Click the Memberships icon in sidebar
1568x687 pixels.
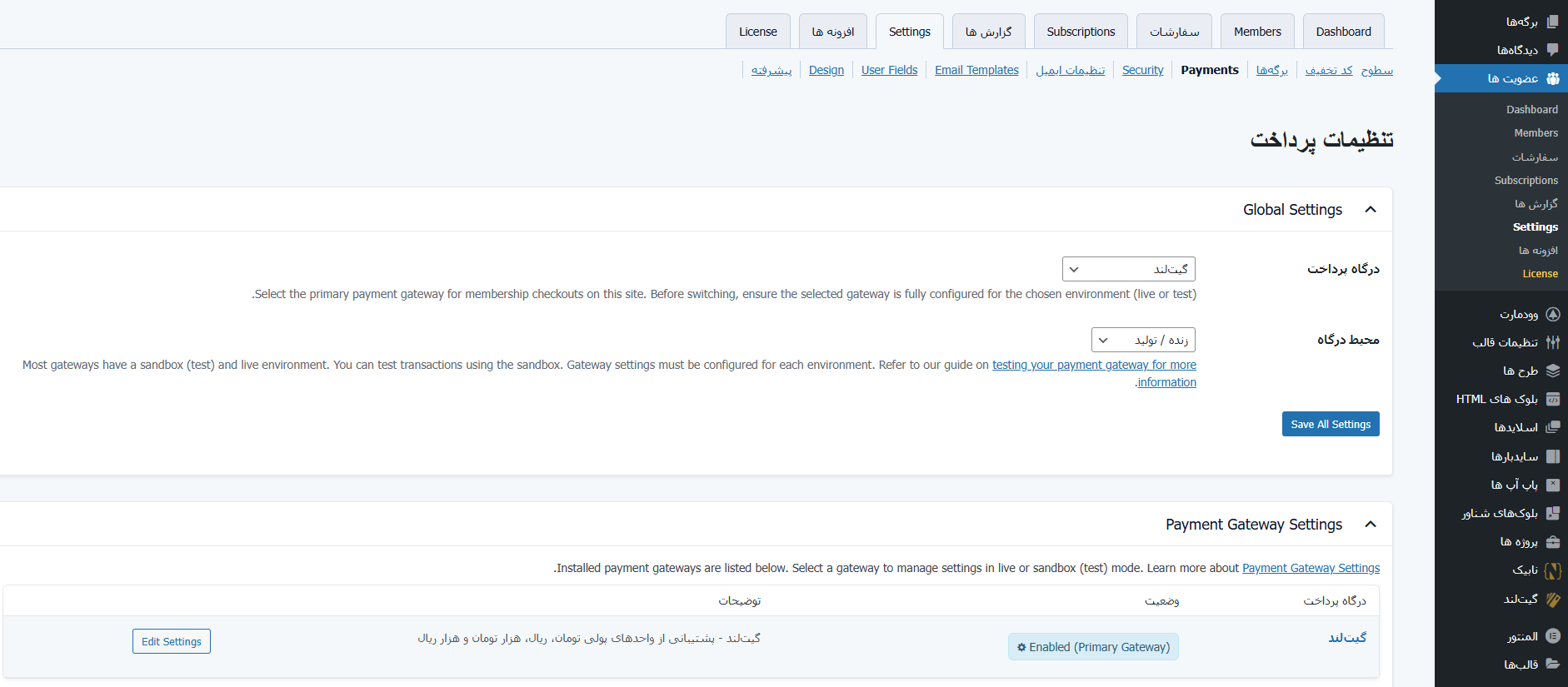[1552, 78]
